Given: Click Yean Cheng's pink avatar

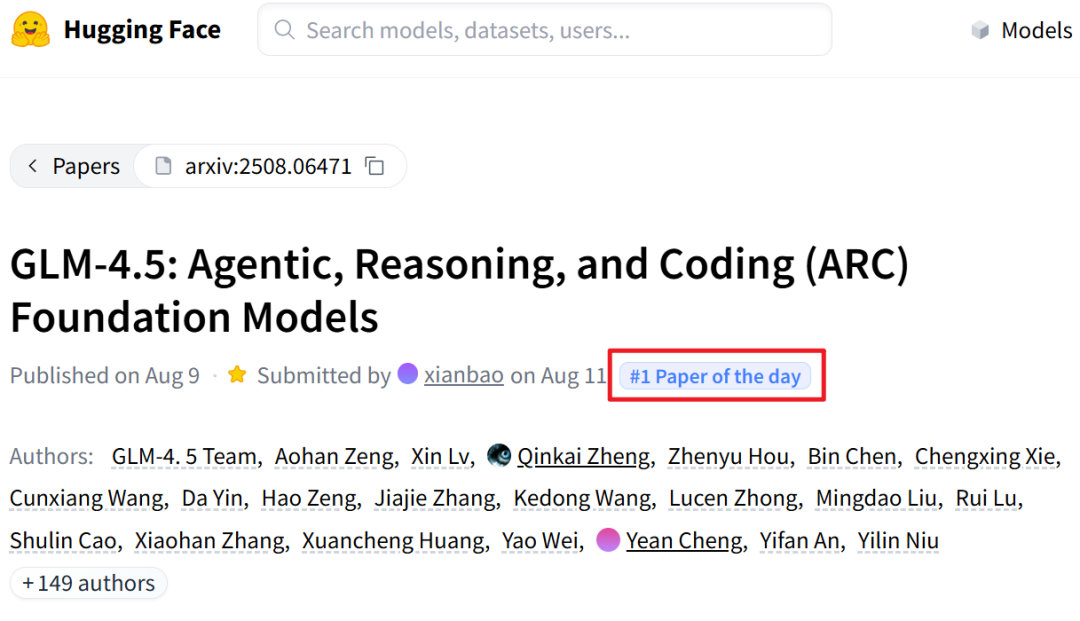Looking at the screenshot, I should (608, 540).
